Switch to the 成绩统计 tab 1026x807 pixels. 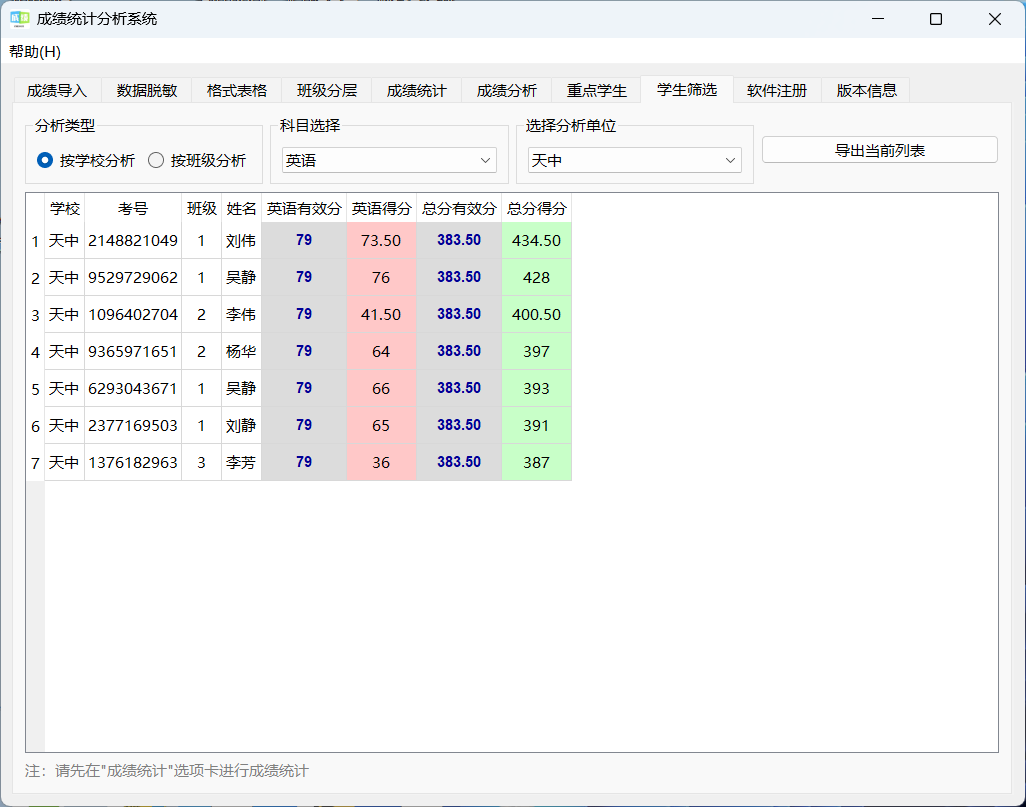pos(417,89)
